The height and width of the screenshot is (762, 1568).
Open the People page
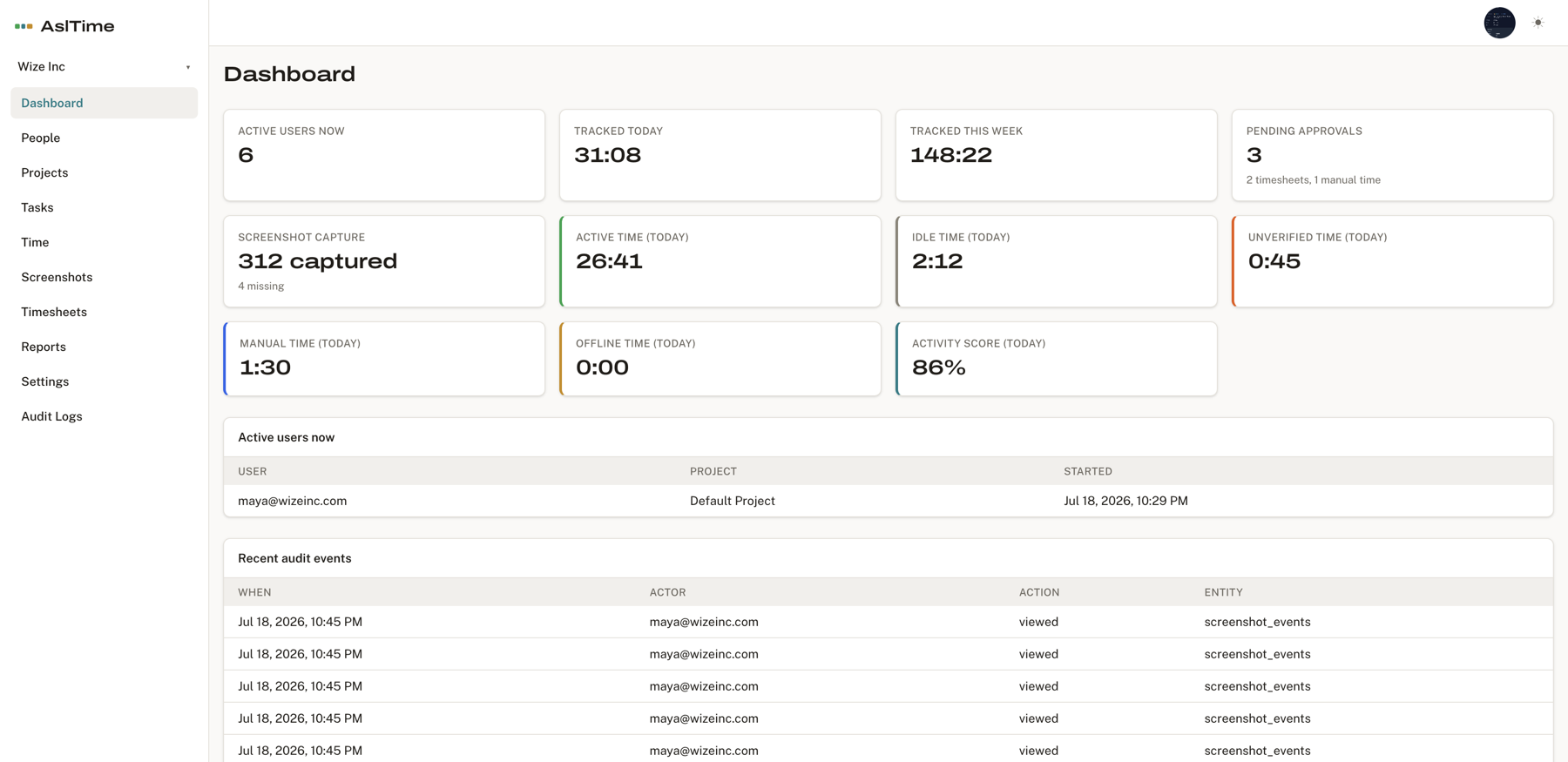coord(104,138)
